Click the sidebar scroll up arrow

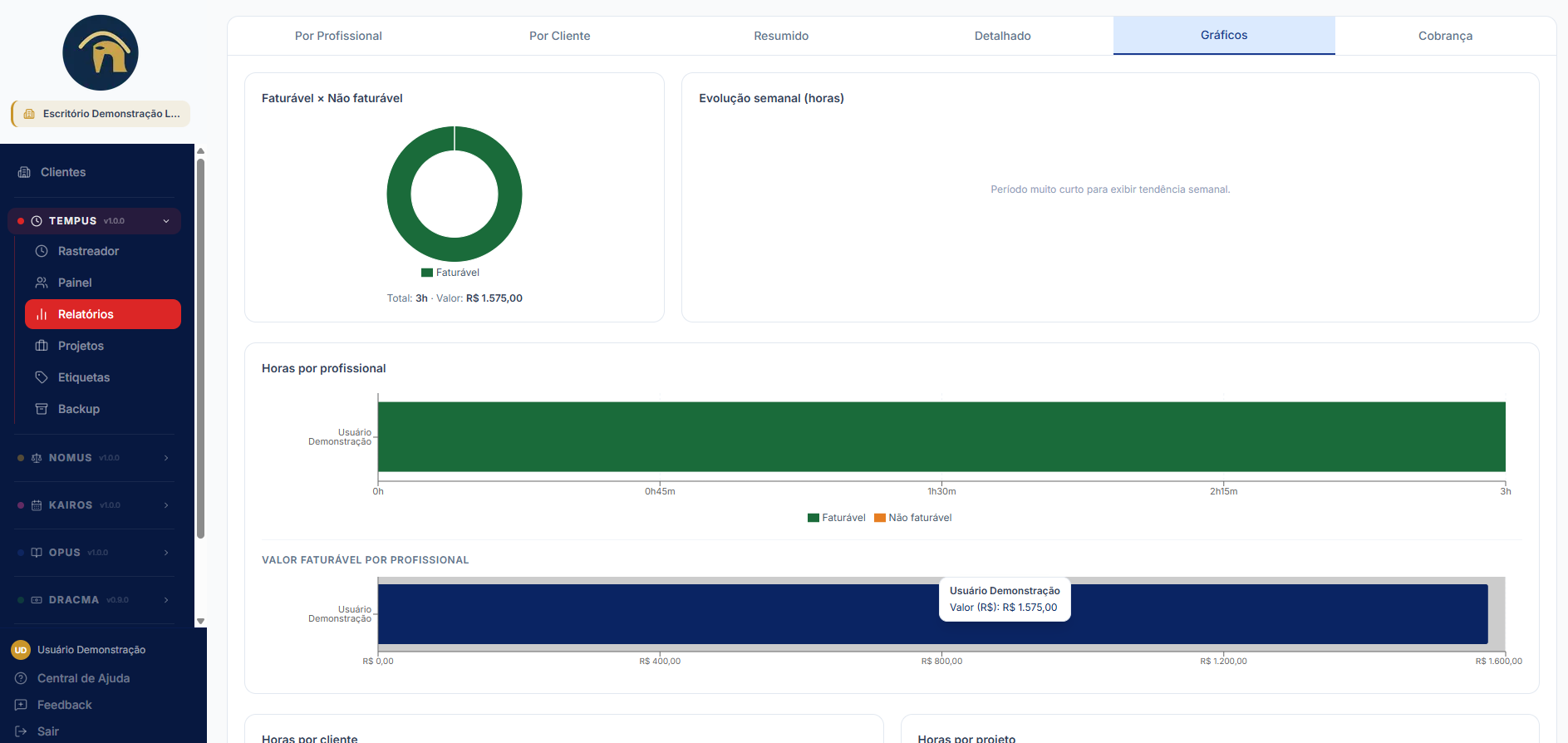click(x=200, y=151)
